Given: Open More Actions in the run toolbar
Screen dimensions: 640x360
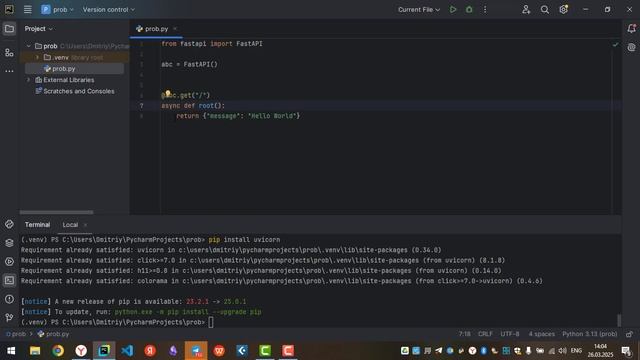Looking at the screenshot, I should click(485, 9).
